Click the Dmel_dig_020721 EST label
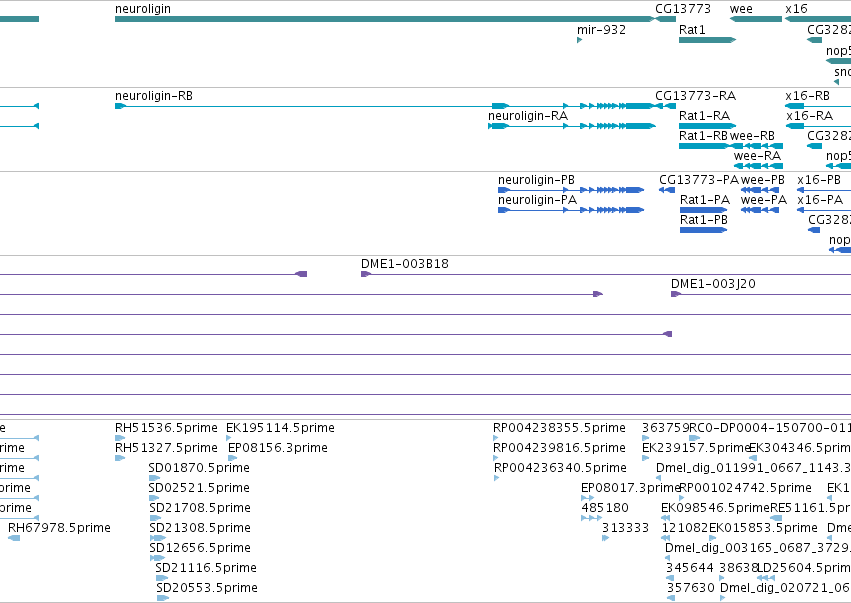 click(x=785, y=588)
